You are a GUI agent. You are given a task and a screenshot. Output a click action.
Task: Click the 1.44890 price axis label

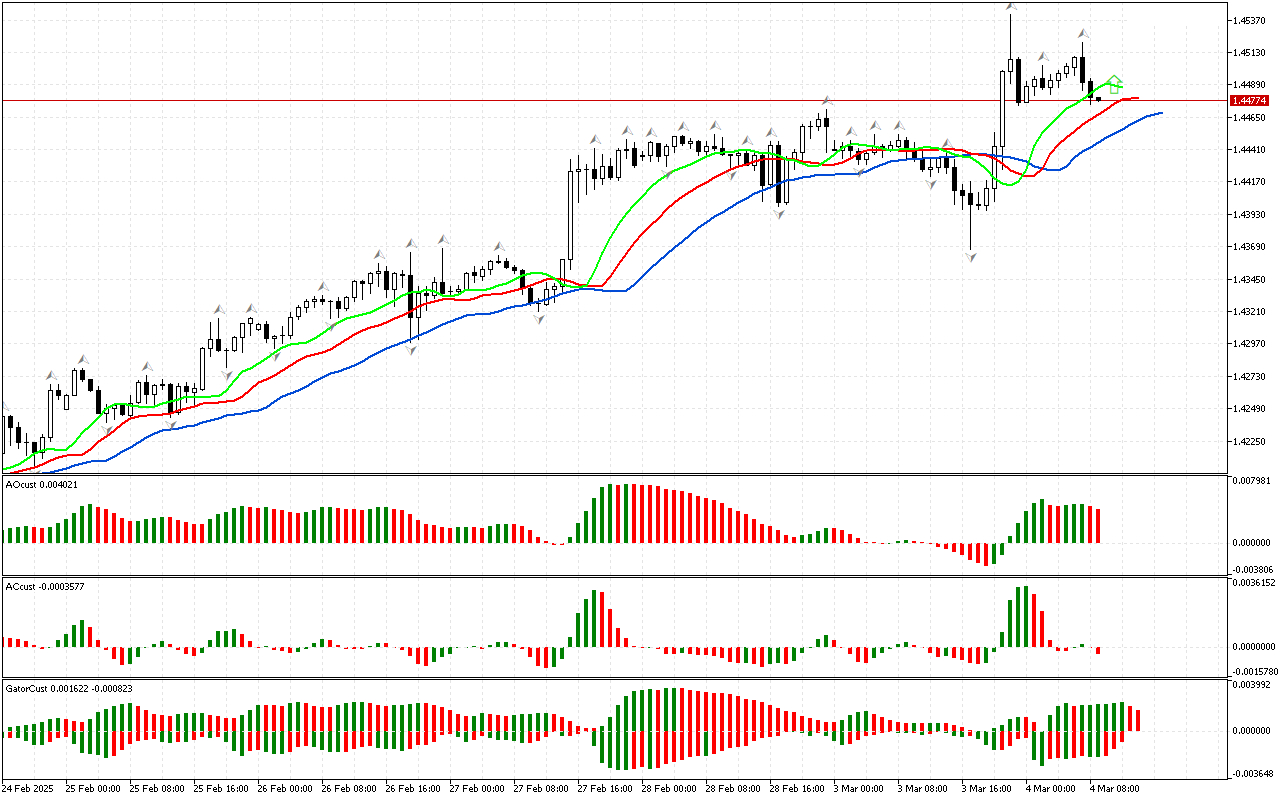coord(1250,85)
